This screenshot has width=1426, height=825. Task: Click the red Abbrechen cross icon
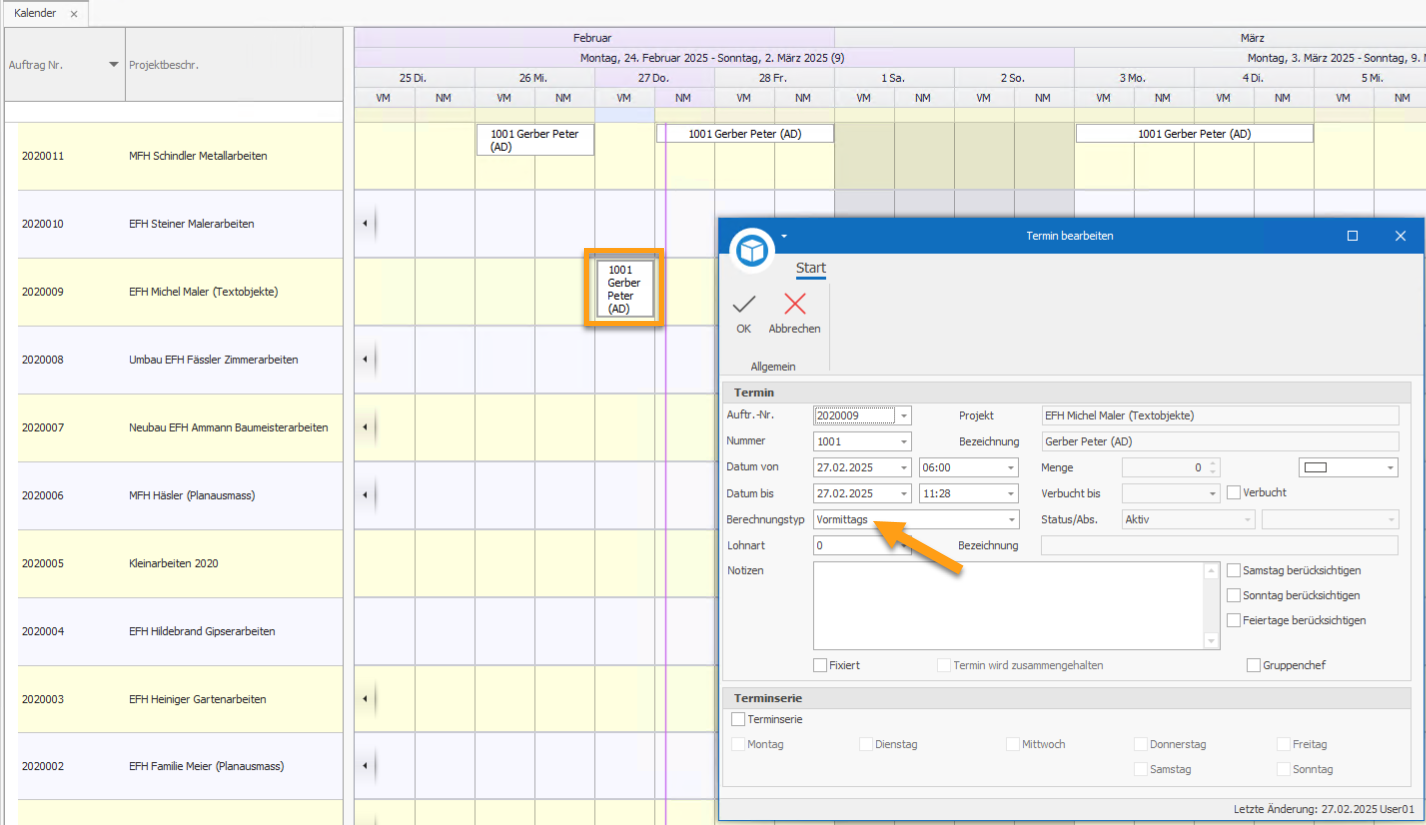pyautogui.click(x=794, y=305)
